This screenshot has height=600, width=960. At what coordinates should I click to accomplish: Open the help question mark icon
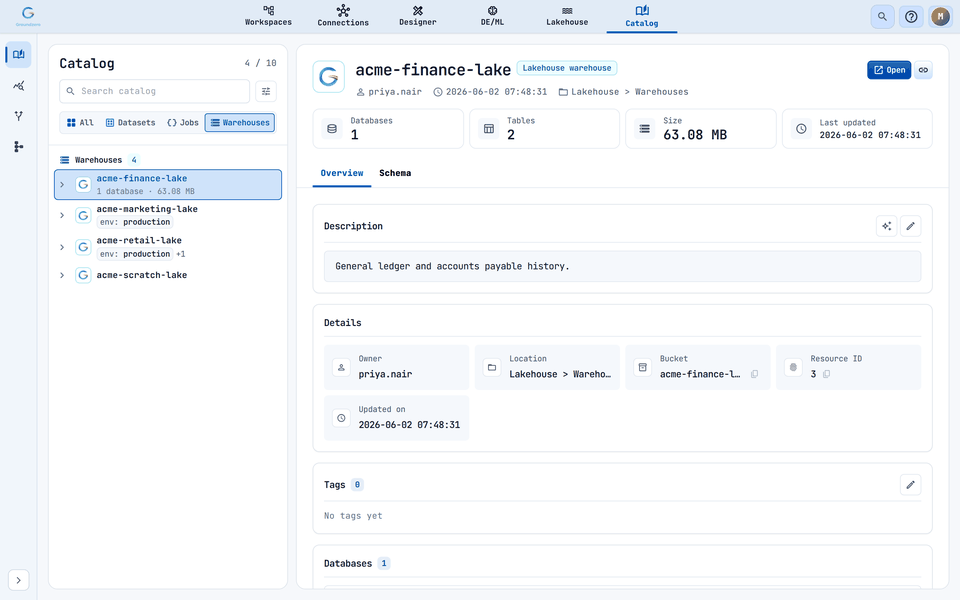coord(911,17)
